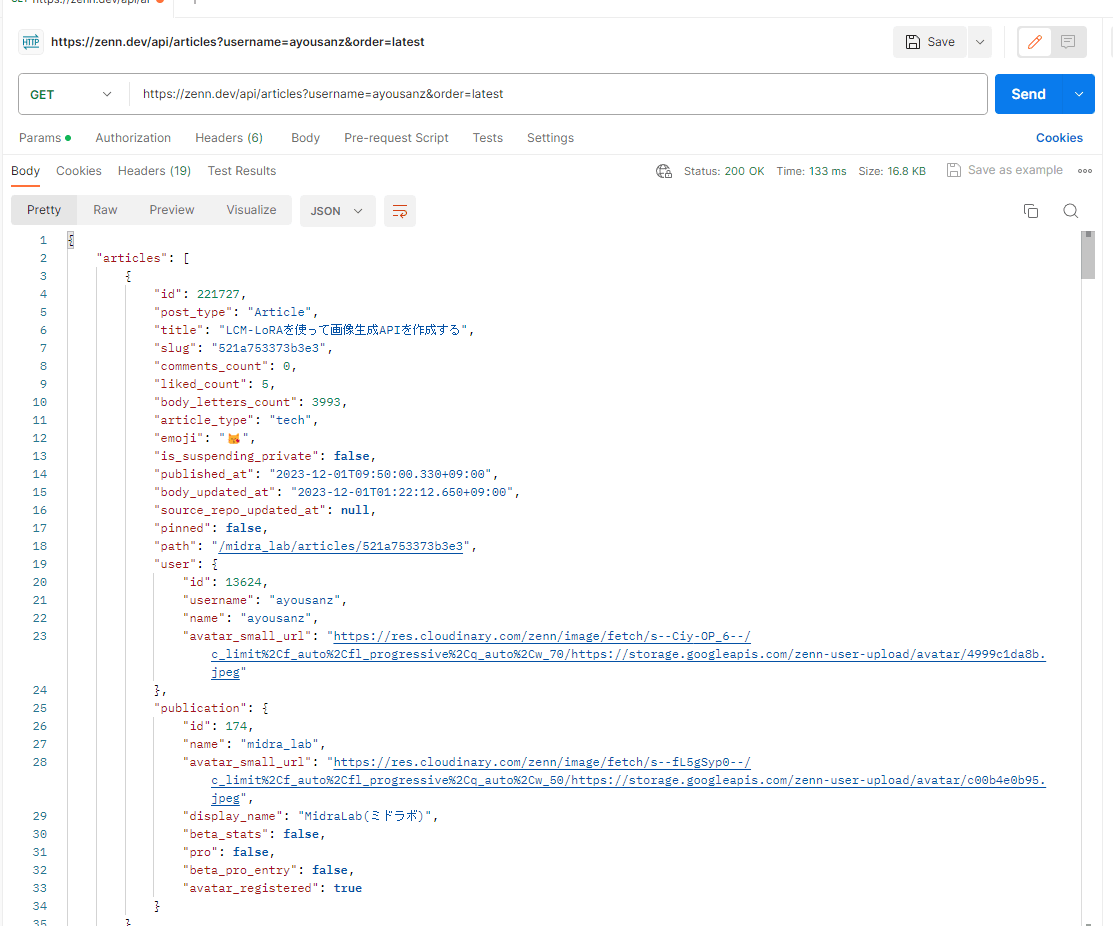Screen dimensions: 1113x926
Task: Select the pencil edit mode icon
Action: pos(1034,42)
